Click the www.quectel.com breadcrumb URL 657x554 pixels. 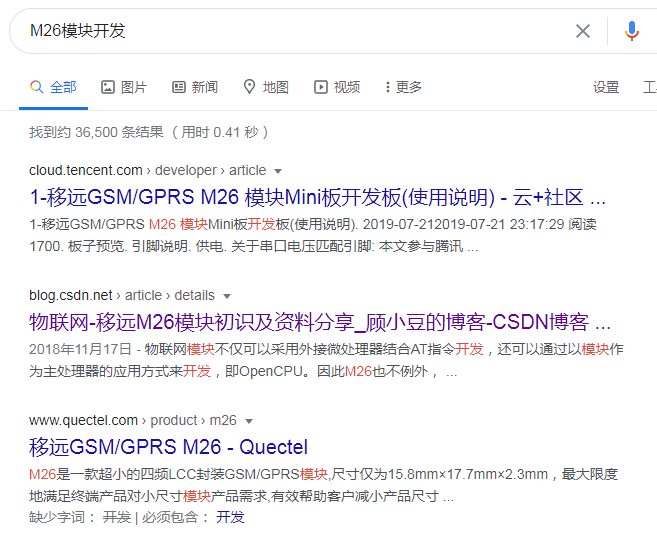(132, 420)
